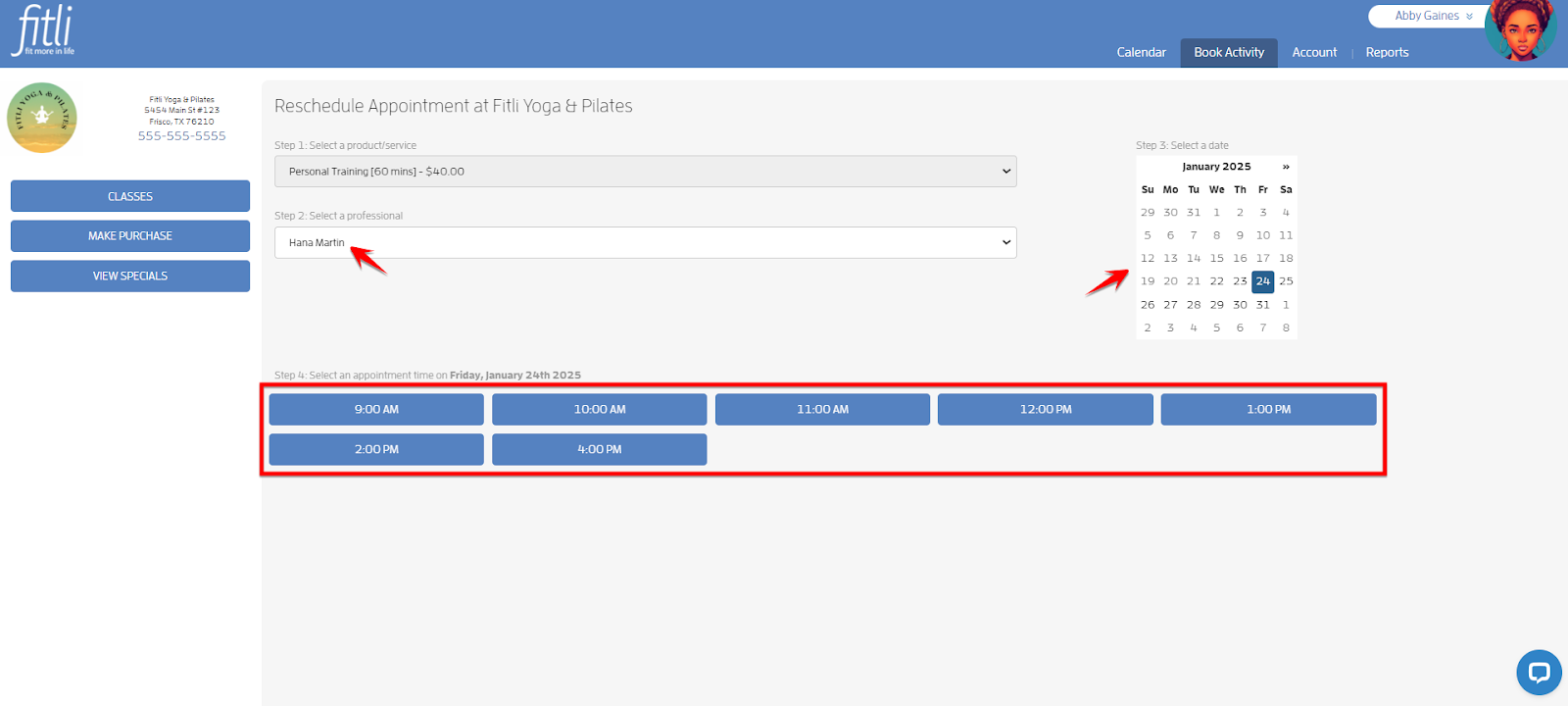1568x706 pixels.
Task: Select the 10:00 AM appointment time
Action: click(600, 410)
